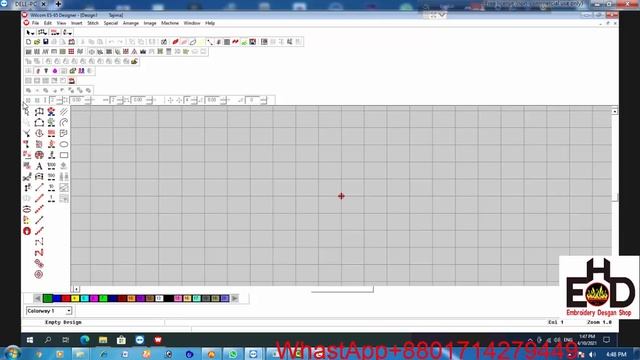Open File Explorer from the remote taskbar
The image size is (640, 360).
103,340
